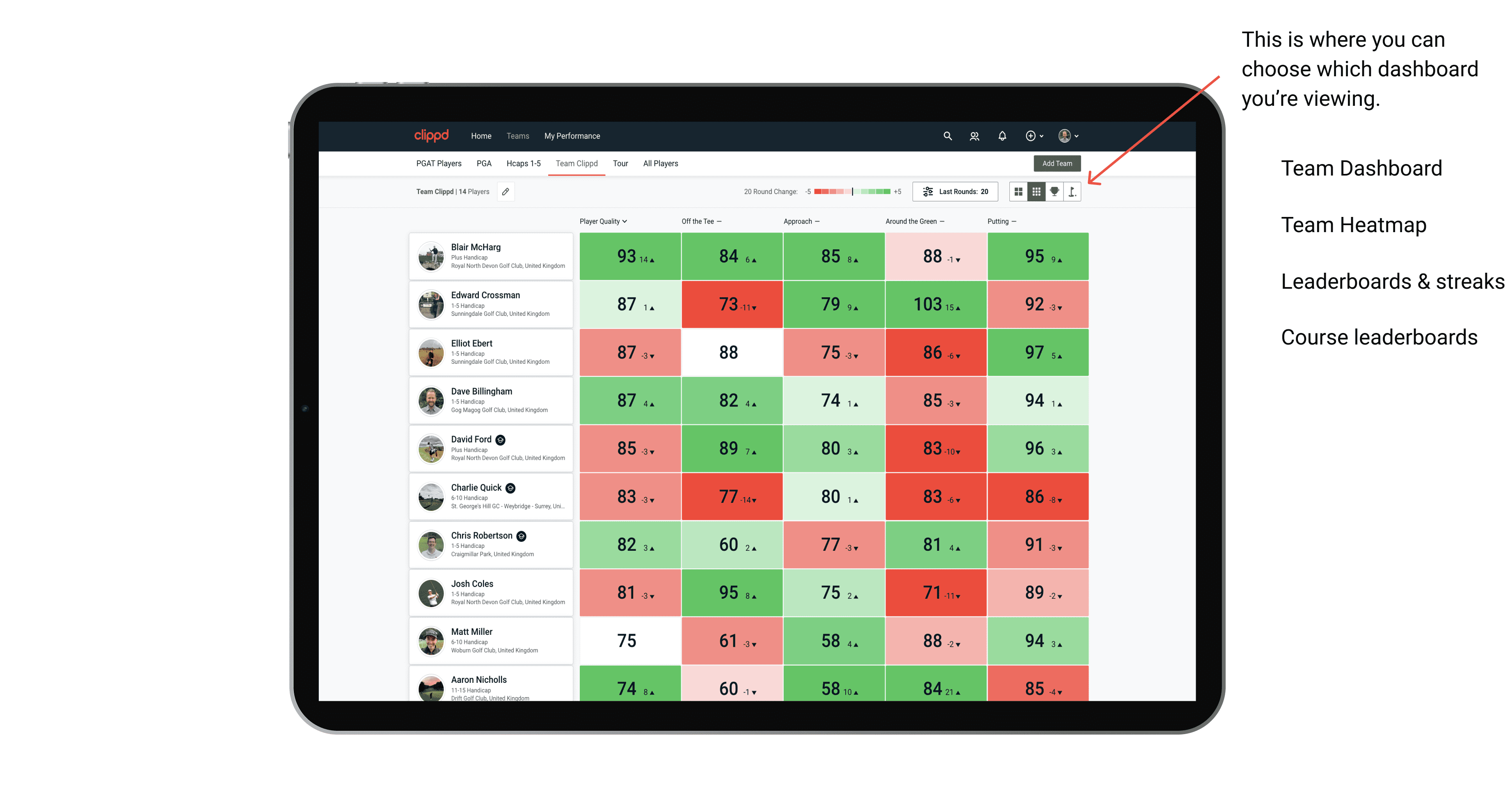This screenshot has width=1510, height=812.
Task: Click the Add Team button
Action: point(1058,163)
